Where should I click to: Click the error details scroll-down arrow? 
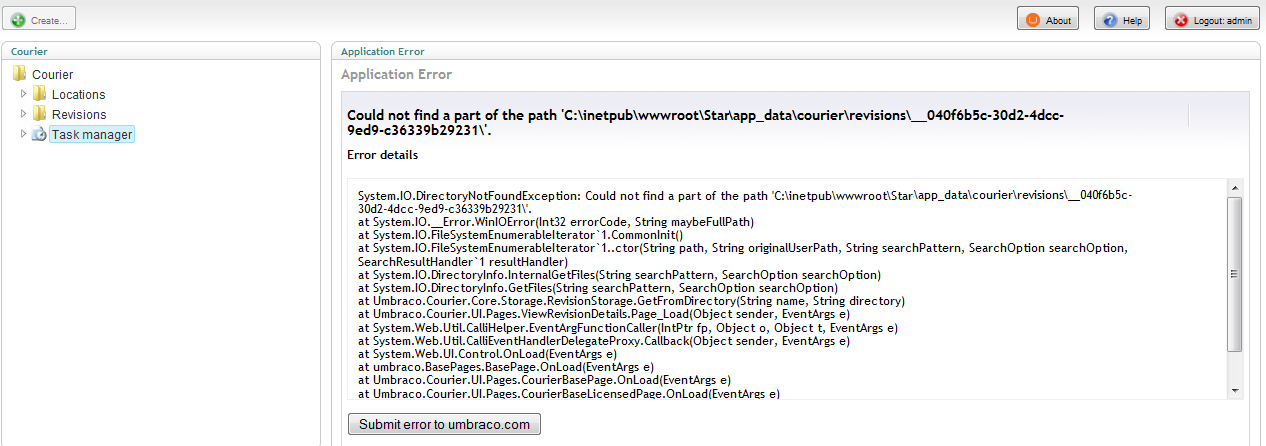pos(1234,390)
